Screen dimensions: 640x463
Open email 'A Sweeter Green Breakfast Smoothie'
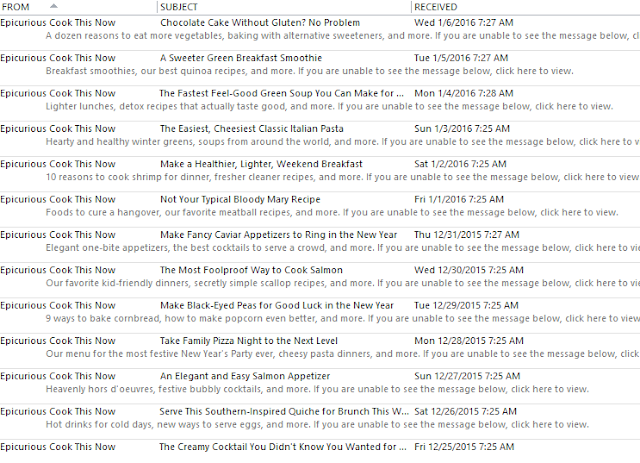241,58
